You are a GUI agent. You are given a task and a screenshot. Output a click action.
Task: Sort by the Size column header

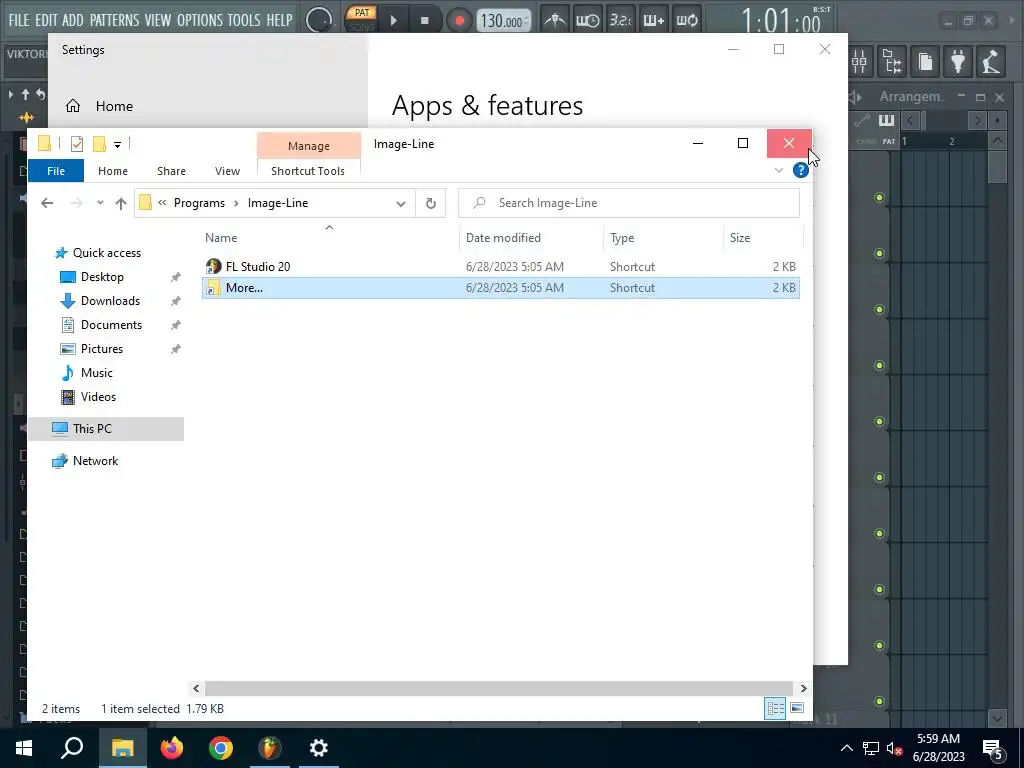pos(763,238)
